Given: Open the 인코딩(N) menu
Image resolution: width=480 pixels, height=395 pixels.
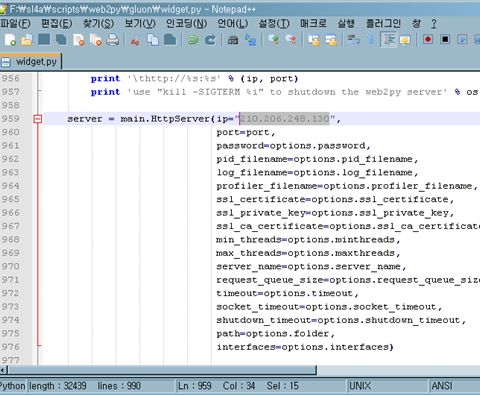Looking at the screenshot, I should (186, 24).
